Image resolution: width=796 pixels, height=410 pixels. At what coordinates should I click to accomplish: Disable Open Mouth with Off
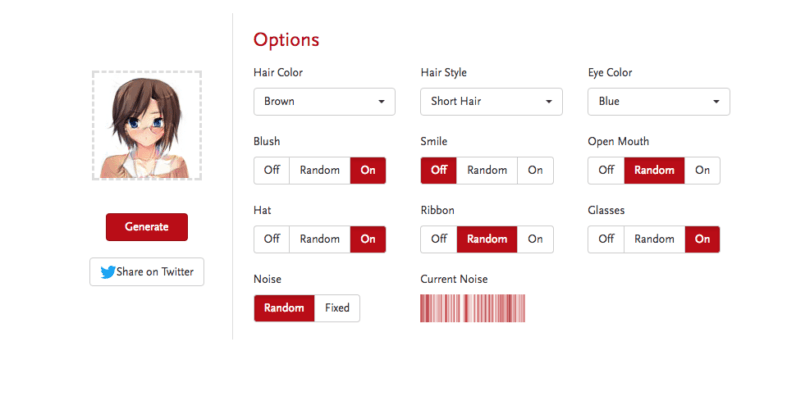[x=606, y=170]
